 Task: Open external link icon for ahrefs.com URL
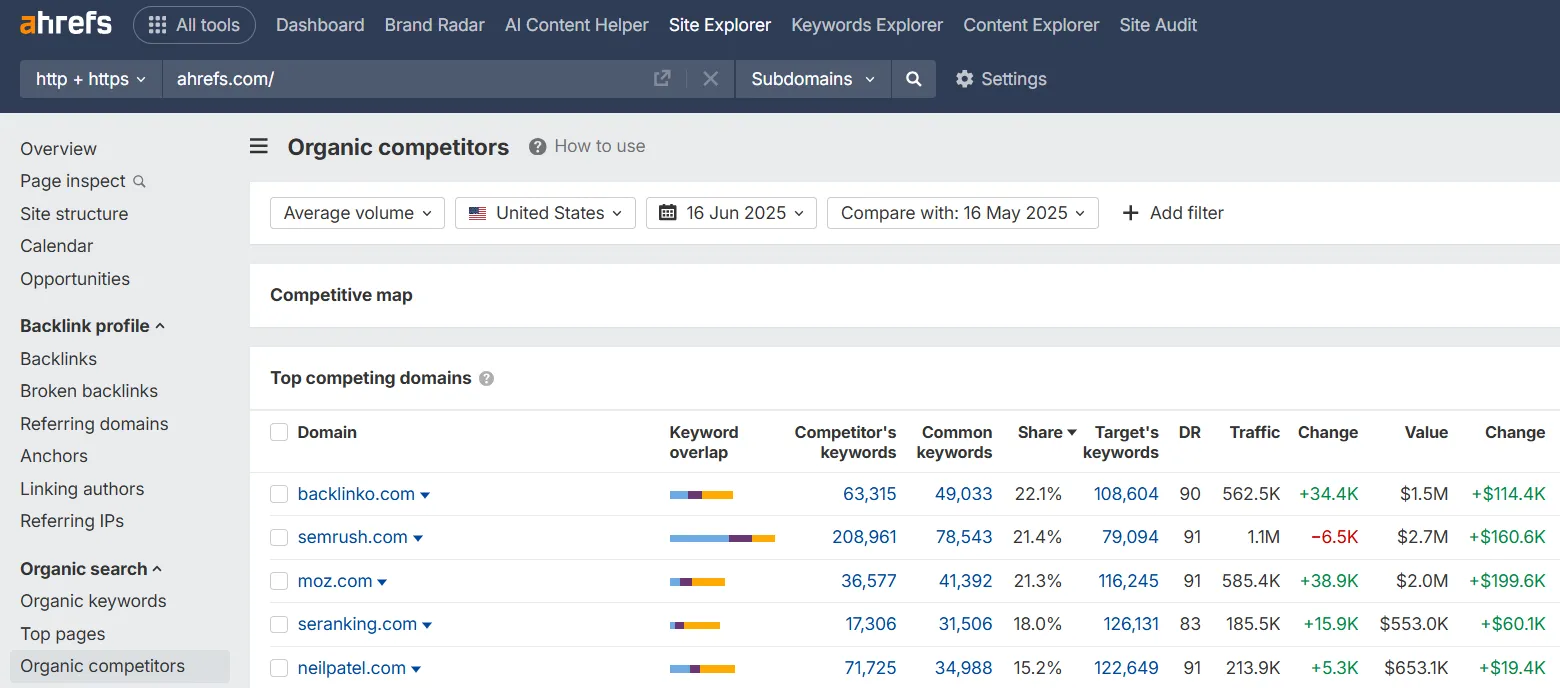pyautogui.click(x=662, y=78)
